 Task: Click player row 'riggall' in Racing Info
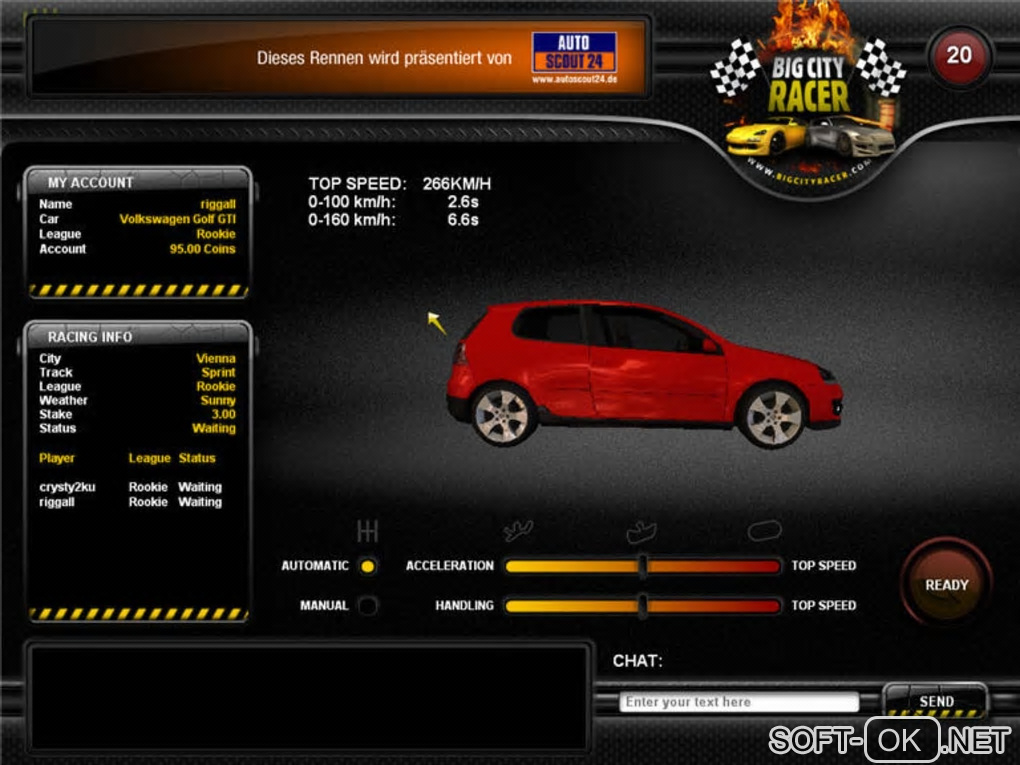click(x=131, y=502)
